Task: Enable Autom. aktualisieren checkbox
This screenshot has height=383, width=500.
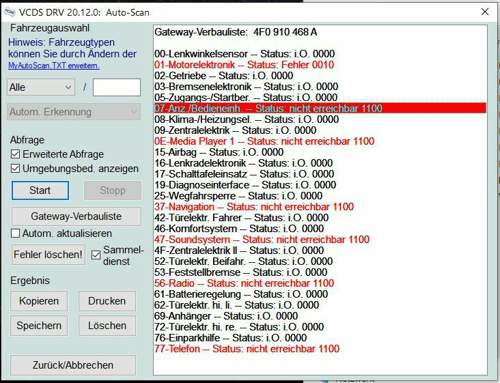Action: pyautogui.click(x=15, y=233)
